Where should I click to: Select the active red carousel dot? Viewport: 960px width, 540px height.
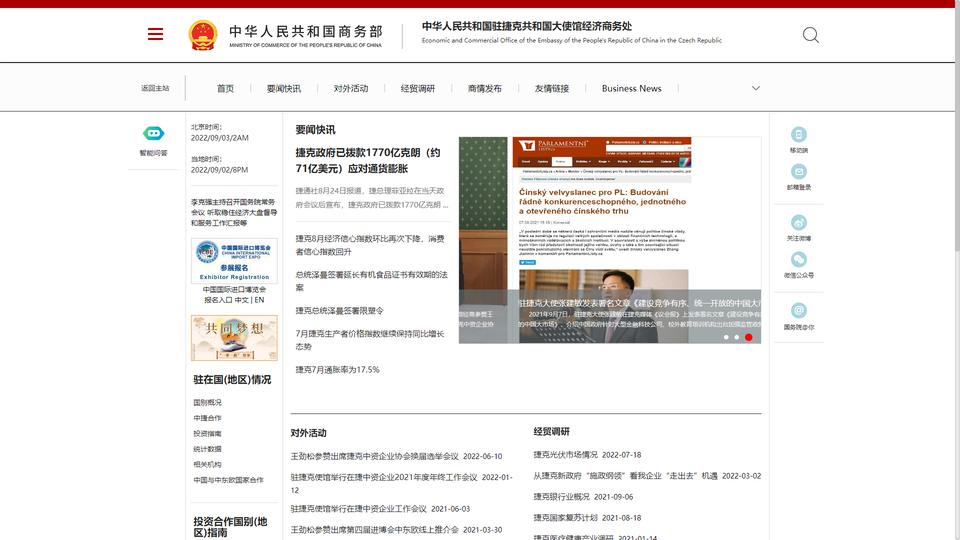[748, 337]
